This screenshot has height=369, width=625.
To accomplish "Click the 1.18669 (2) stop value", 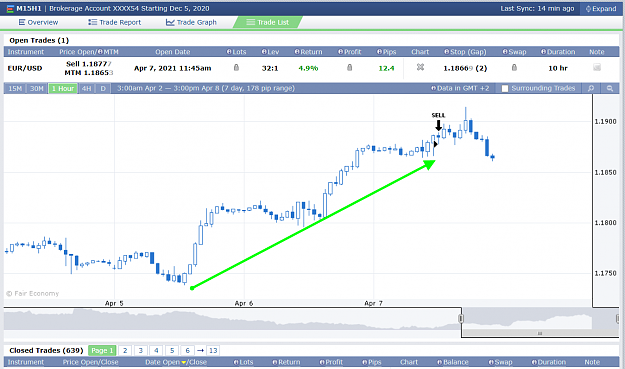I will [x=465, y=68].
